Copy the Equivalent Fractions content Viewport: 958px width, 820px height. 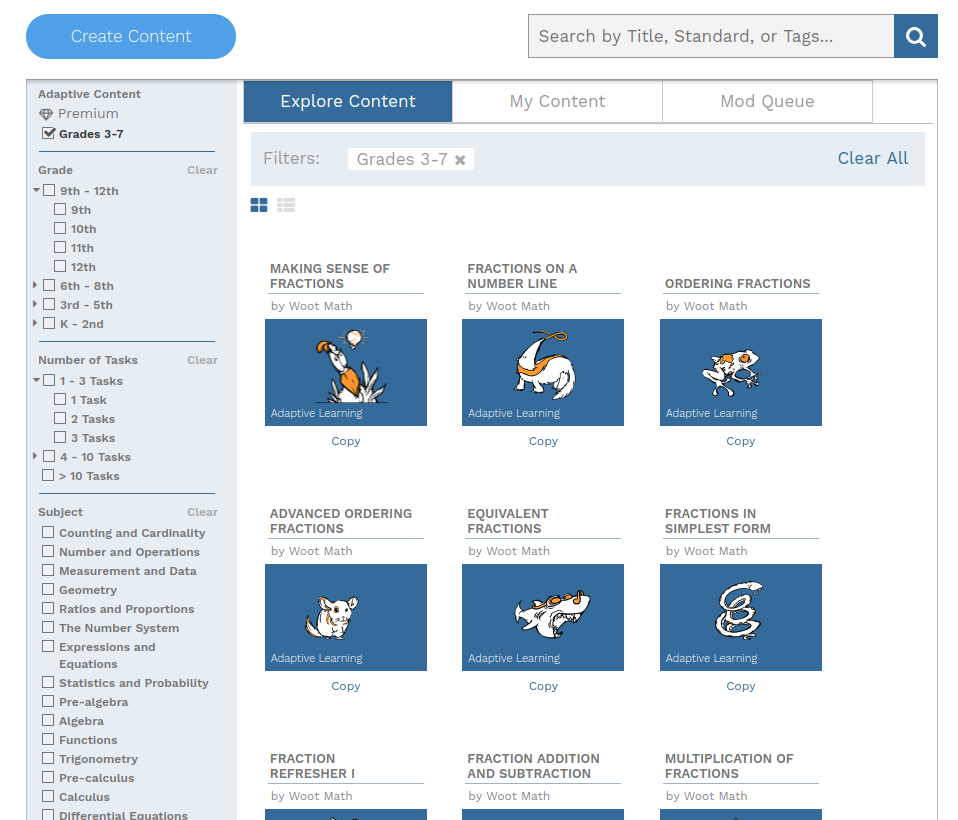[x=543, y=686]
